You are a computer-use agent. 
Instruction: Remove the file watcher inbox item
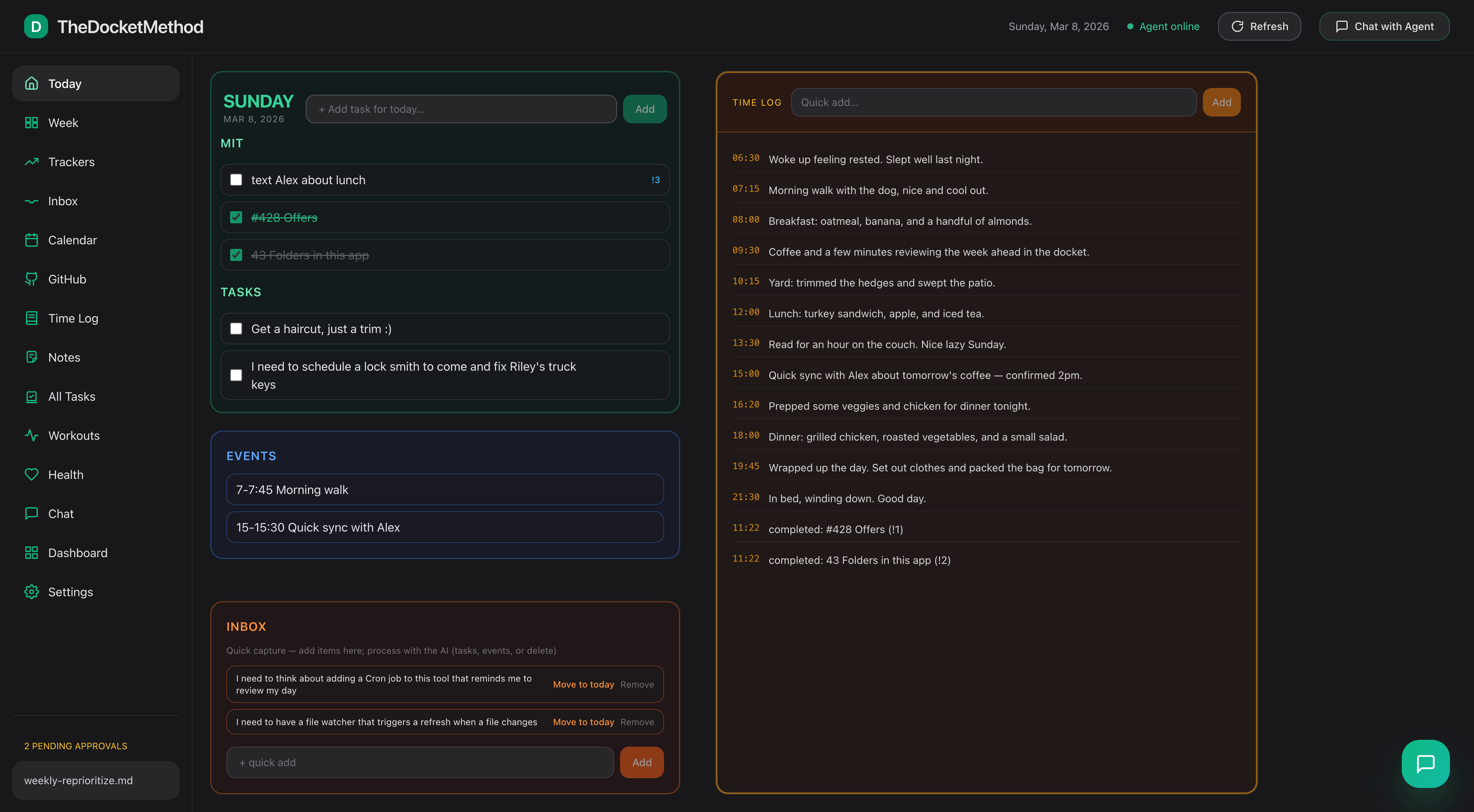[x=637, y=721]
